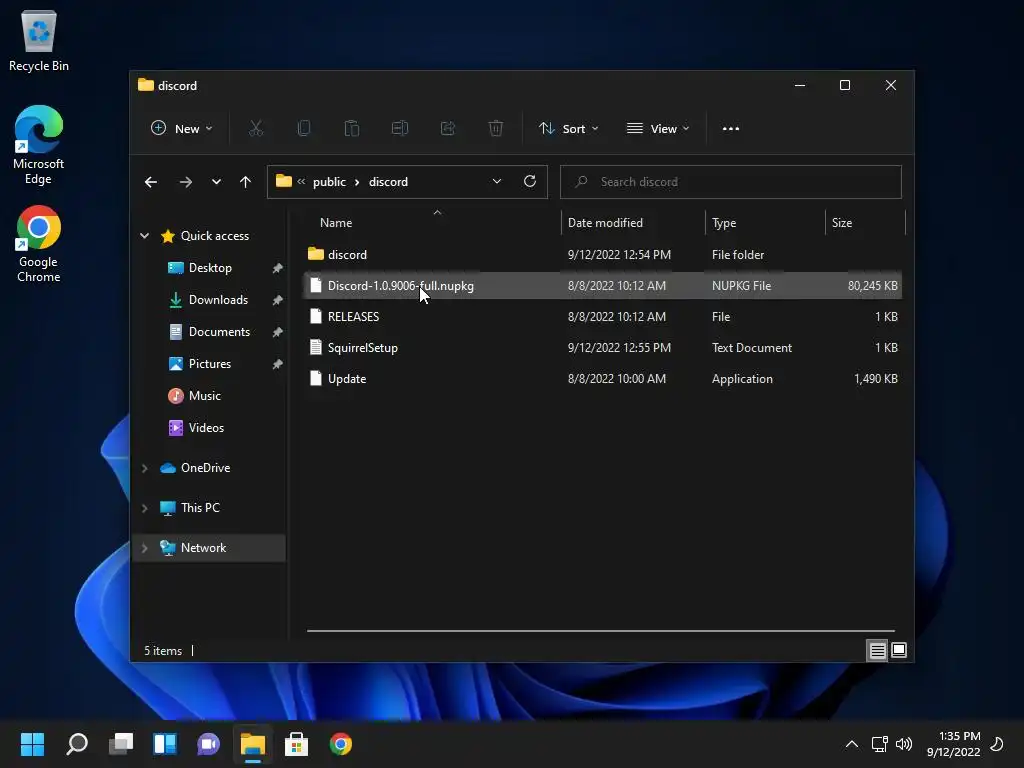The width and height of the screenshot is (1024, 768).
Task: Open recent locations dropdown arrow
Action: [x=216, y=182]
